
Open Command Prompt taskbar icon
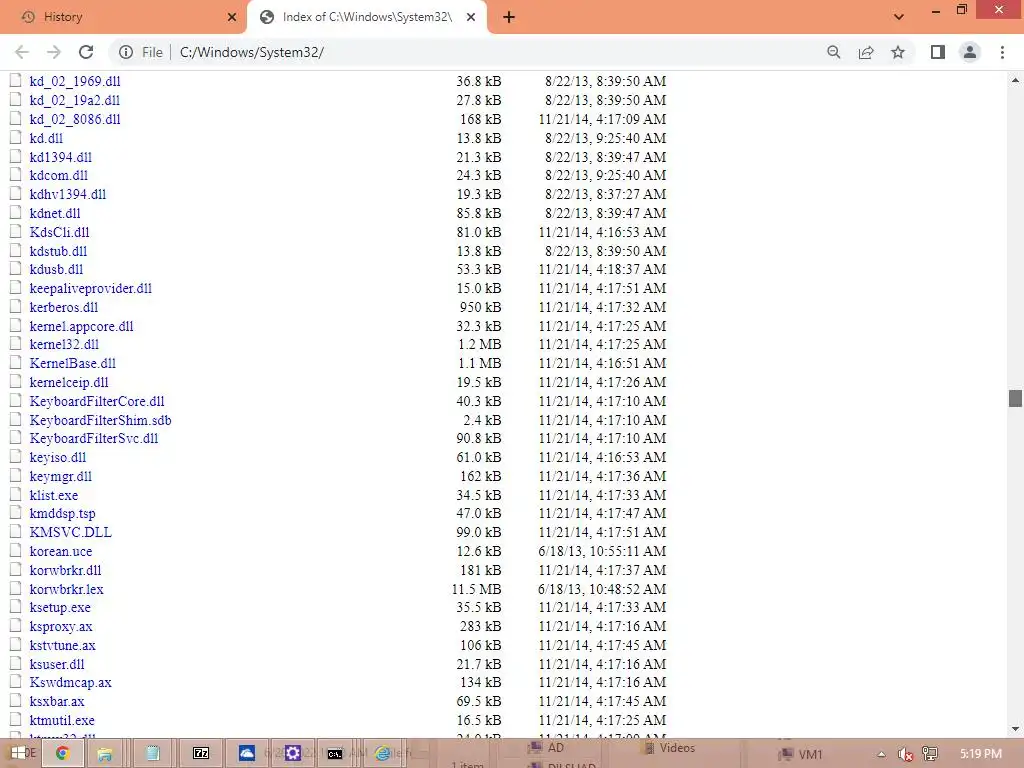pos(334,754)
